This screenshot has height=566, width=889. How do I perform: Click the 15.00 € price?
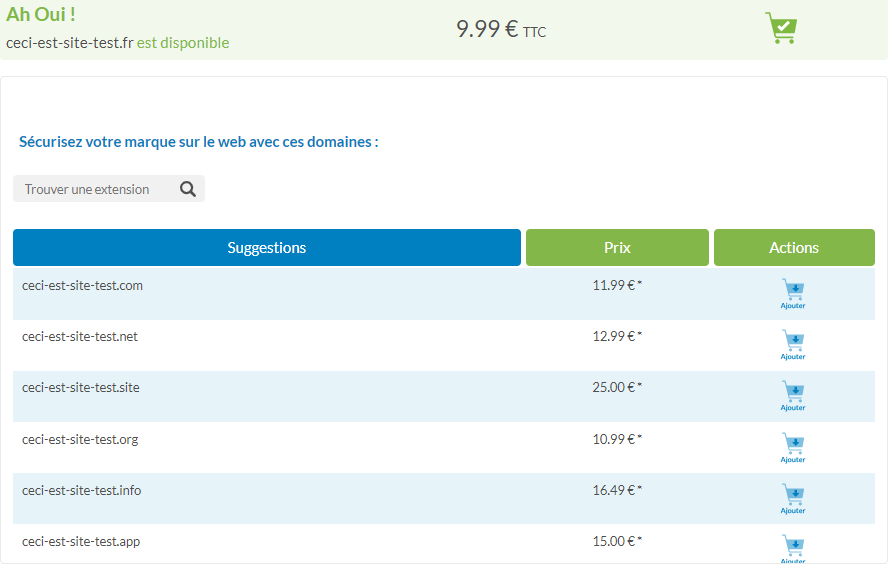(617, 542)
